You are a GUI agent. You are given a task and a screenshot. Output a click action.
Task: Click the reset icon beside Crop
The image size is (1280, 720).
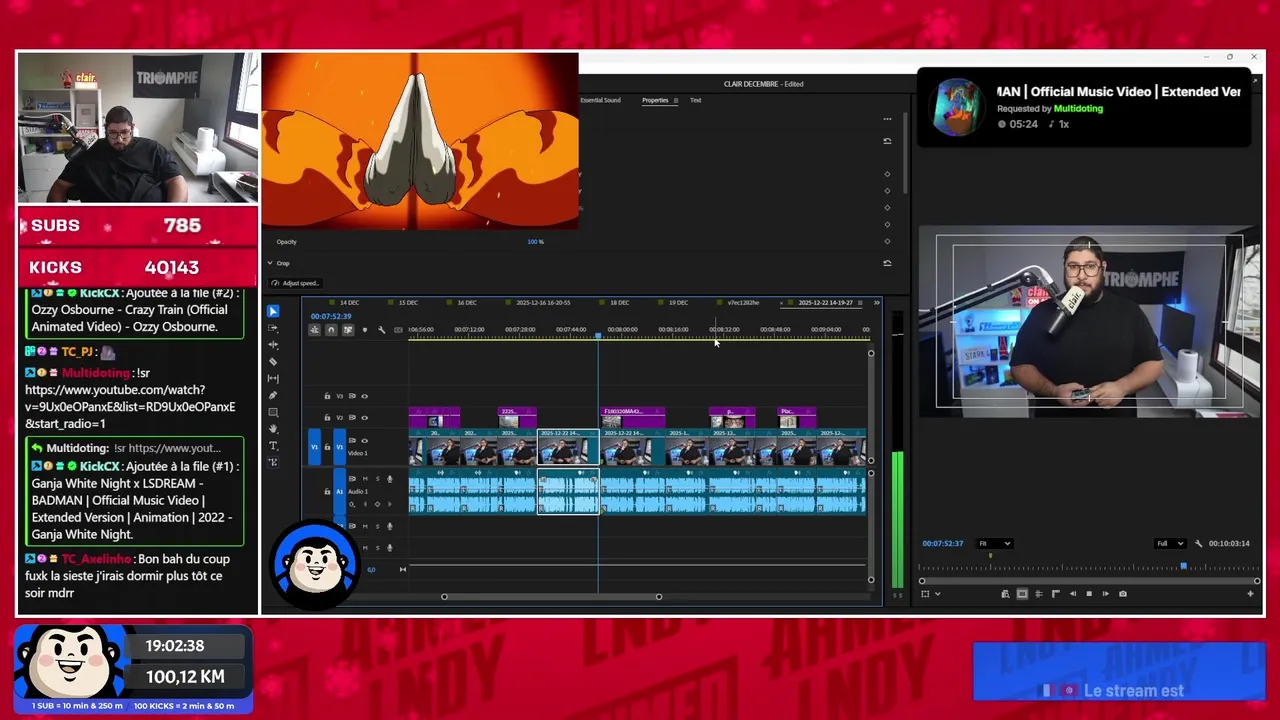[x=887, y=263]
